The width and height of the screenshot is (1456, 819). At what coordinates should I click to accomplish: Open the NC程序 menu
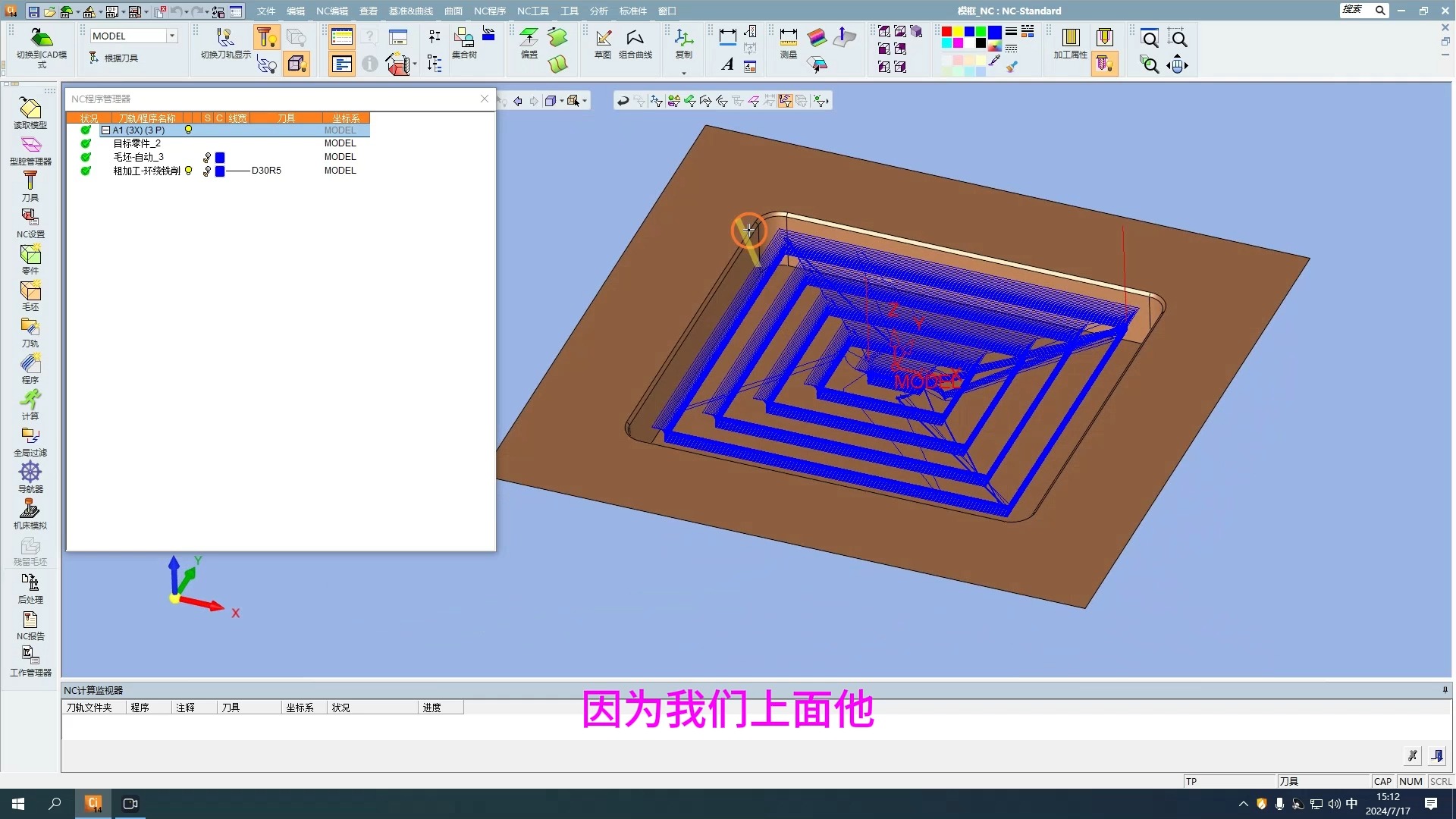[x=489, y=11]
